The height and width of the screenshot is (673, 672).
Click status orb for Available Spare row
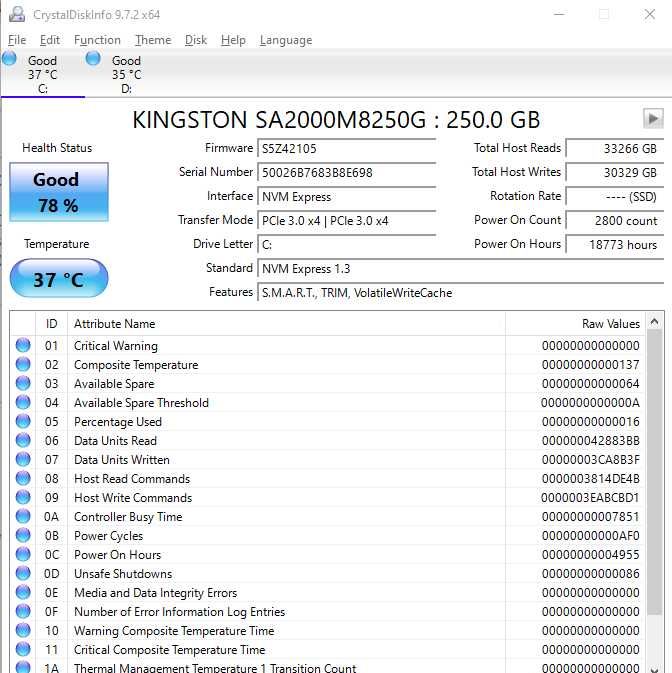pos(23,383)
